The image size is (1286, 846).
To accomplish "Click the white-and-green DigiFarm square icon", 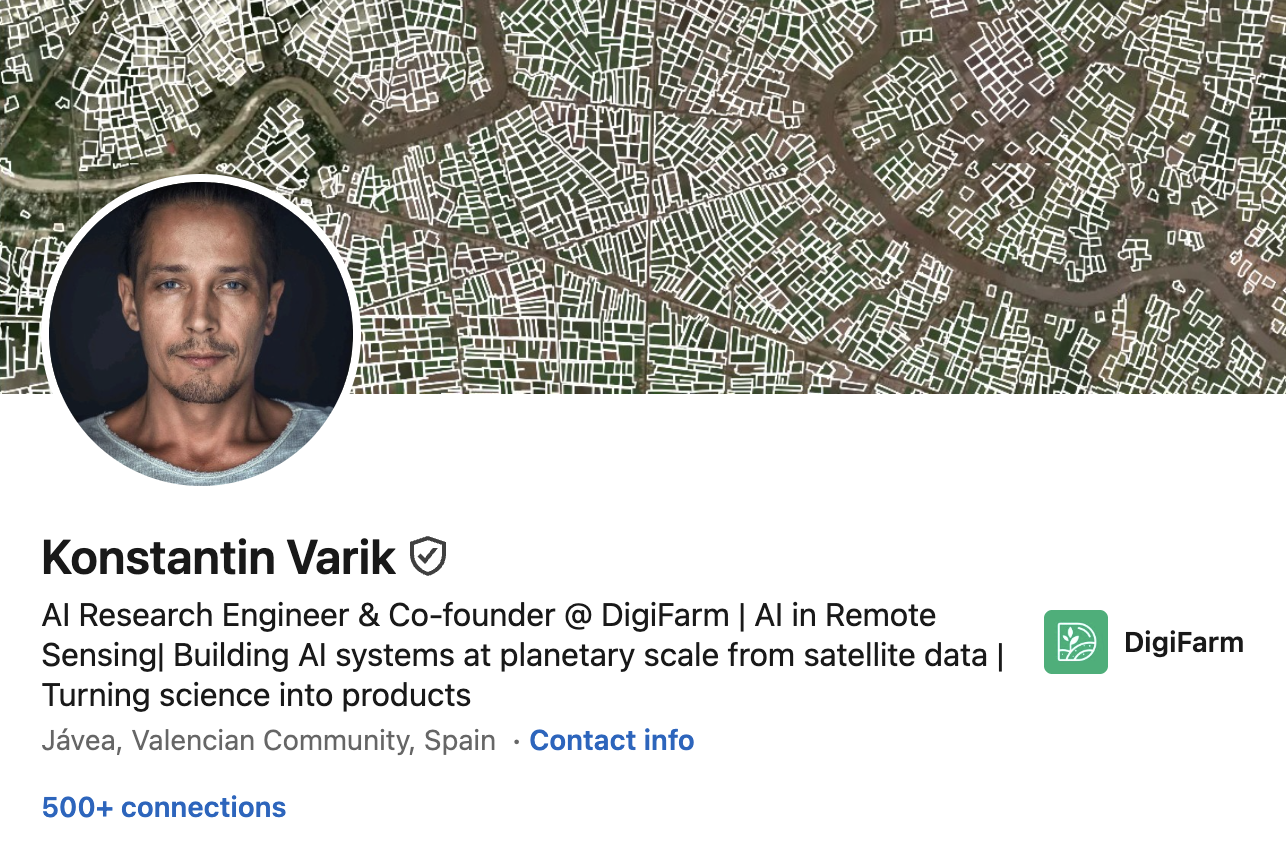I will [x=1075, y=642].
